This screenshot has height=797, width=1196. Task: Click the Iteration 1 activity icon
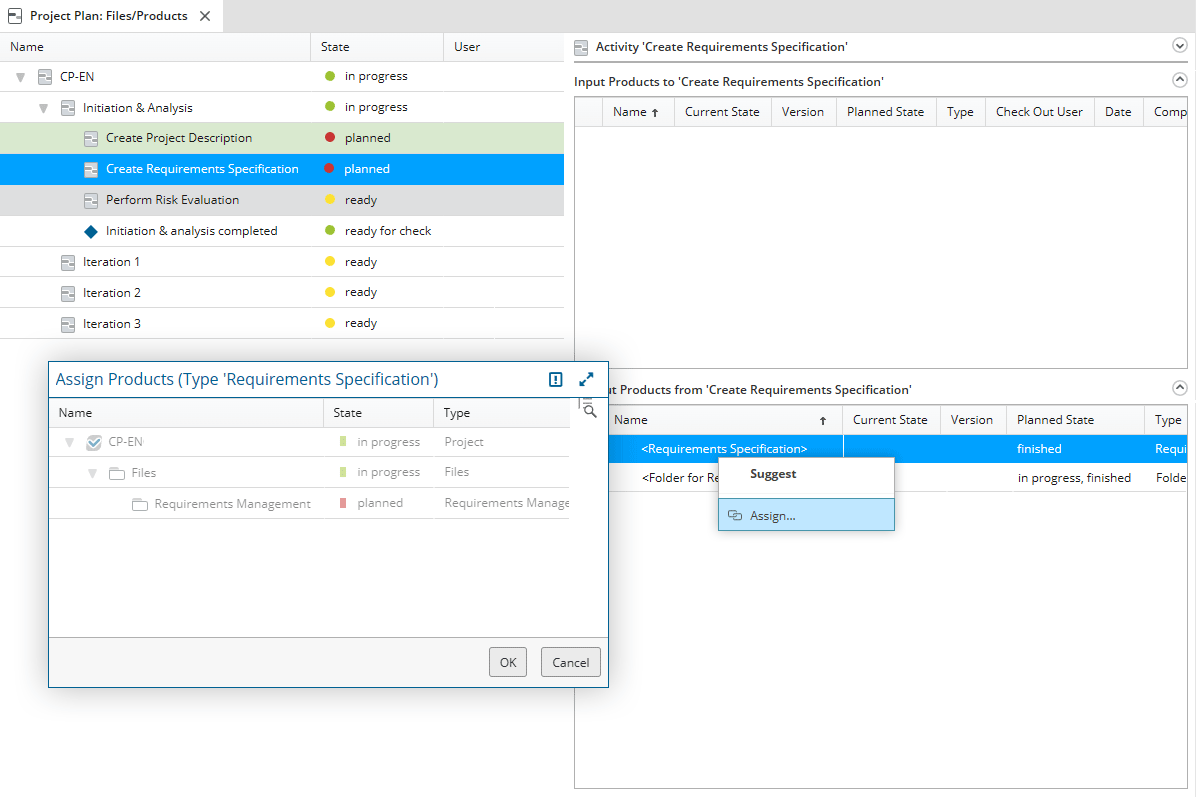(x=68, y=262)
